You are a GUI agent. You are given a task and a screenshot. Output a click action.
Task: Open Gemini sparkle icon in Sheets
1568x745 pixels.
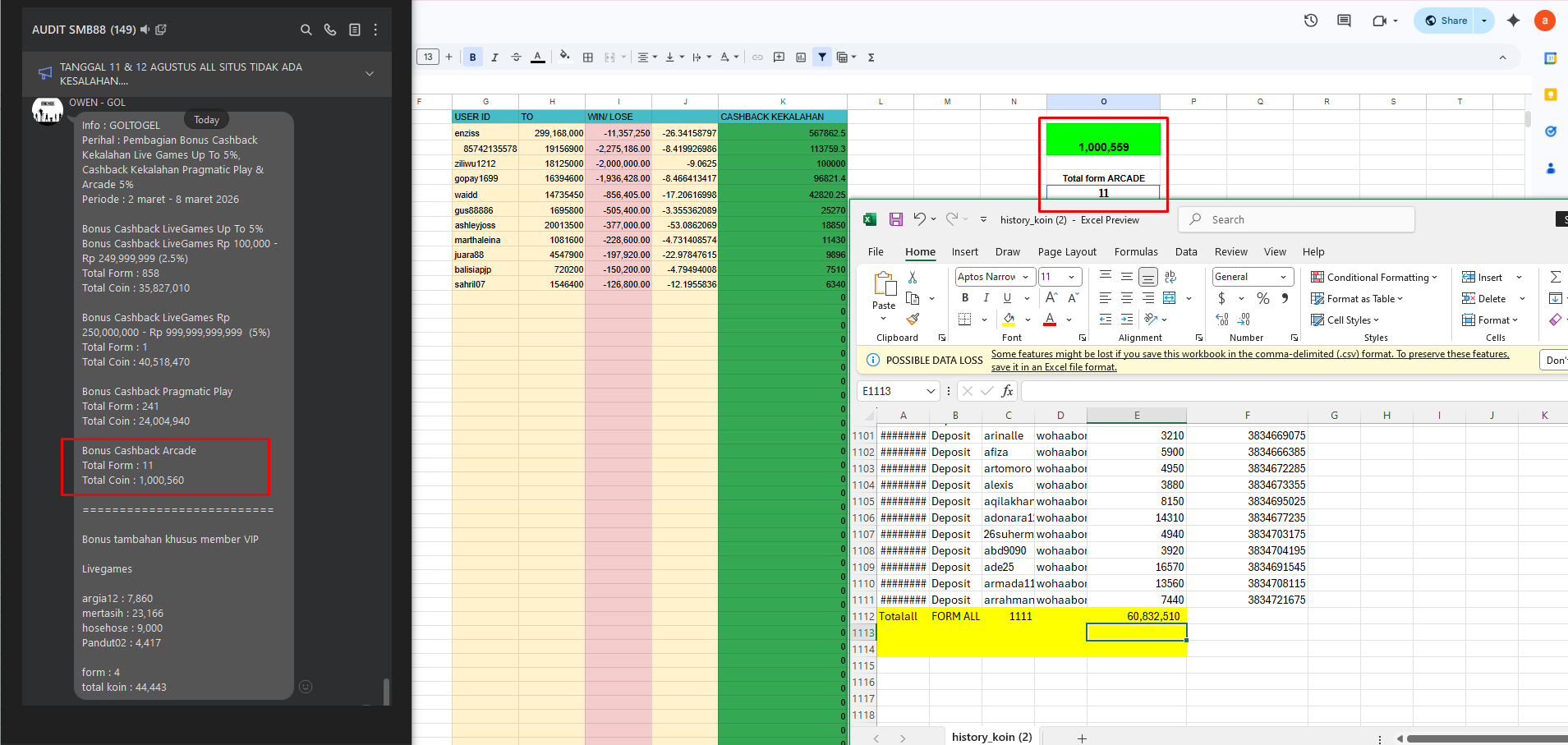(1513, 21)
